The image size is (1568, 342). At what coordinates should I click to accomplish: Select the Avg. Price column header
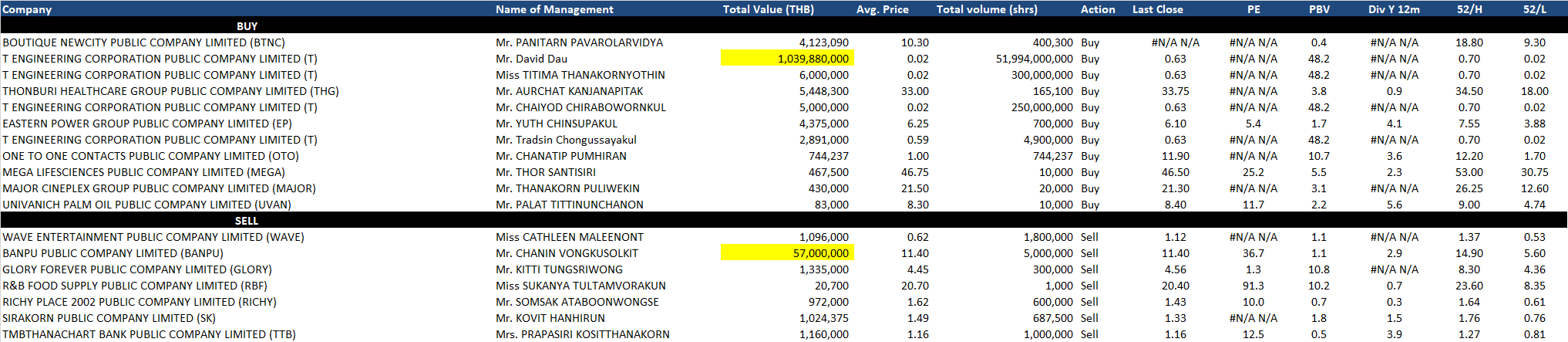point(882,9)
